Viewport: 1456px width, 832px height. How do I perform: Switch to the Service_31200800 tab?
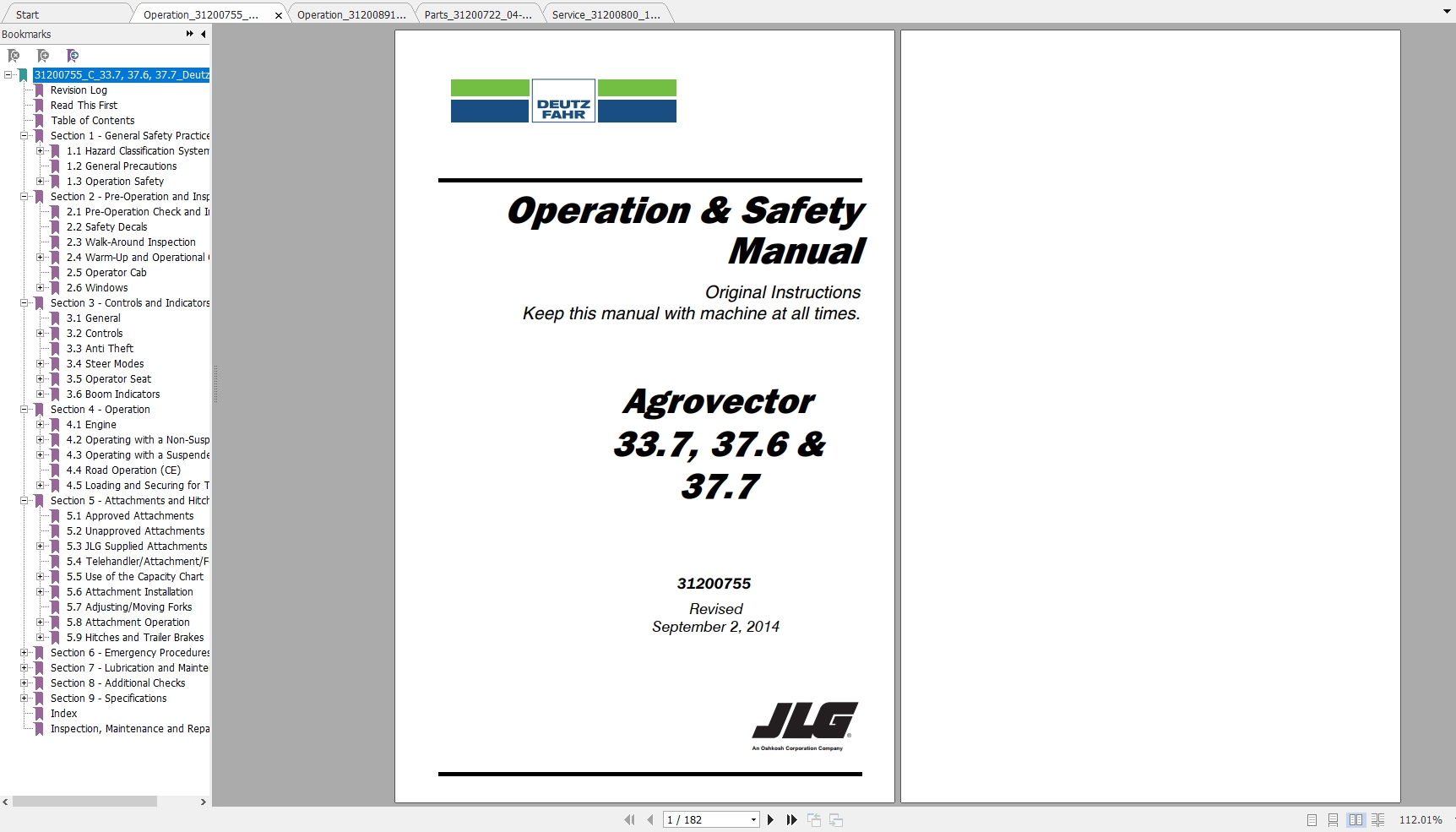606,14
